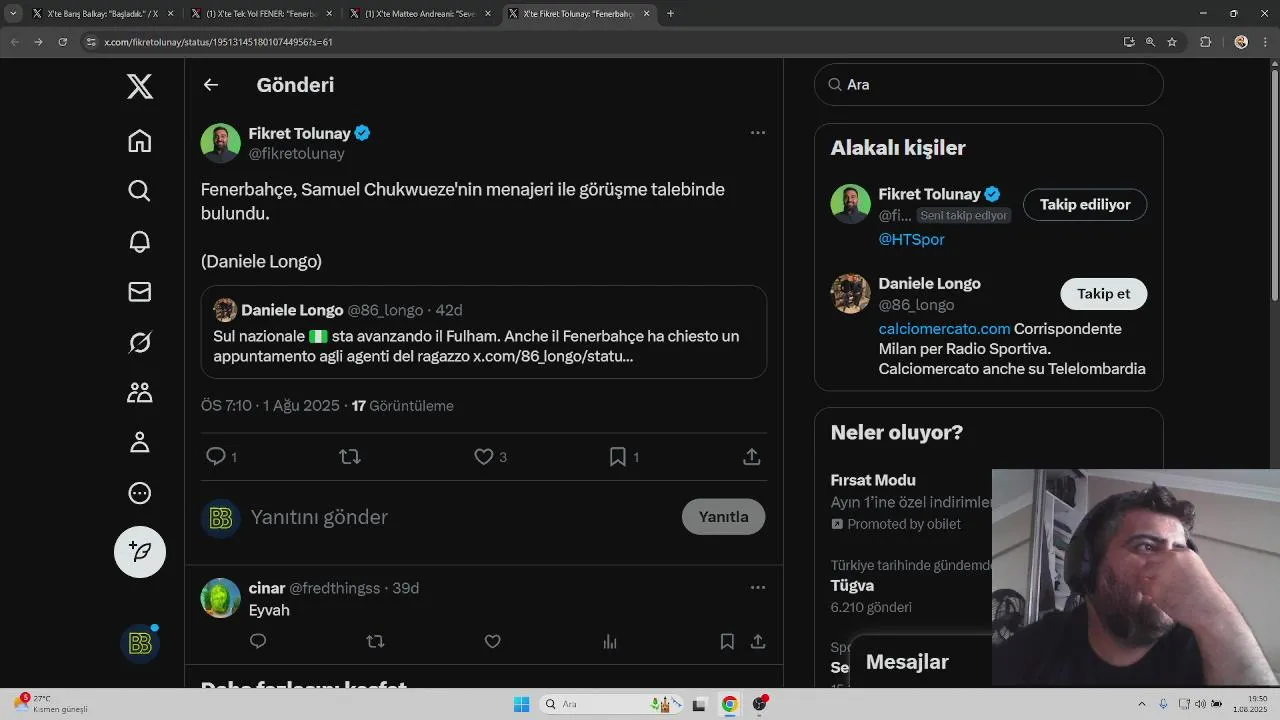Screen dimensions: 1280x720
Task: Open Fırsat Modu promoted trend
Action: [x=873, y=480]
